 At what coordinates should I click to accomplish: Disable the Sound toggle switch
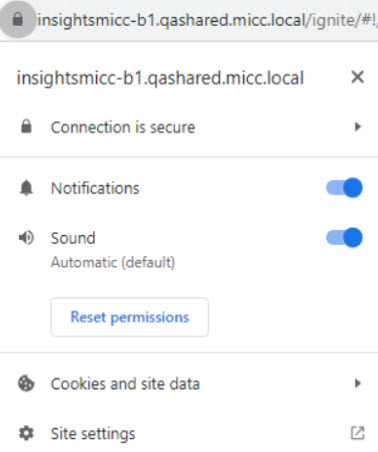point(344,238)
